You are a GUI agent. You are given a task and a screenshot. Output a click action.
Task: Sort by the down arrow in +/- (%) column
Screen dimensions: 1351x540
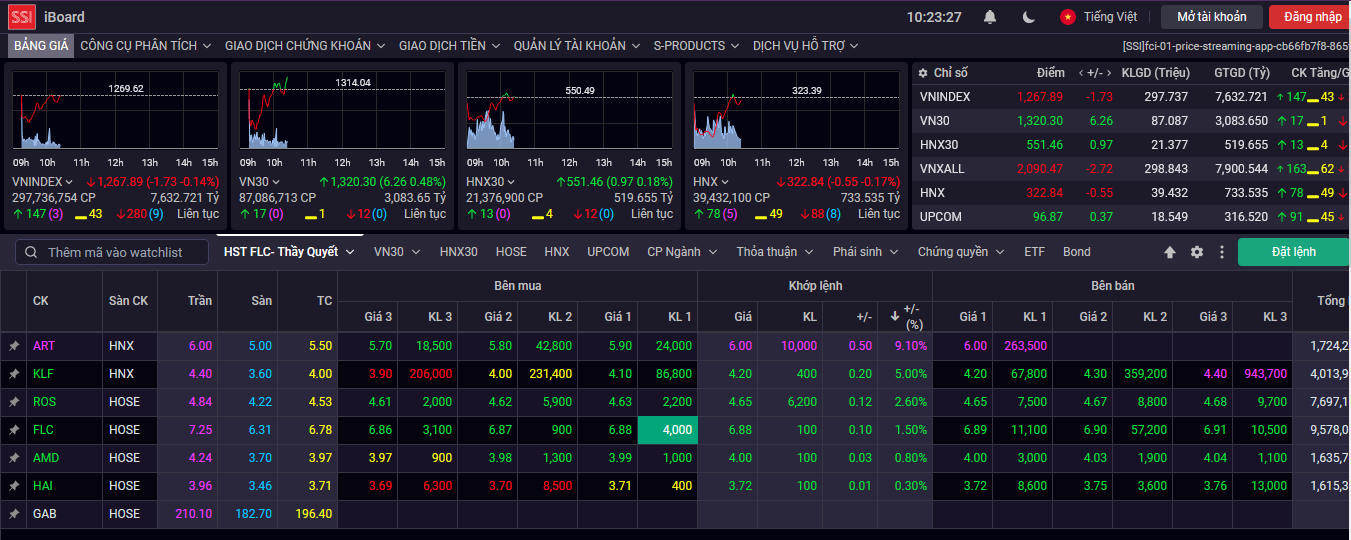coord(894,317)
